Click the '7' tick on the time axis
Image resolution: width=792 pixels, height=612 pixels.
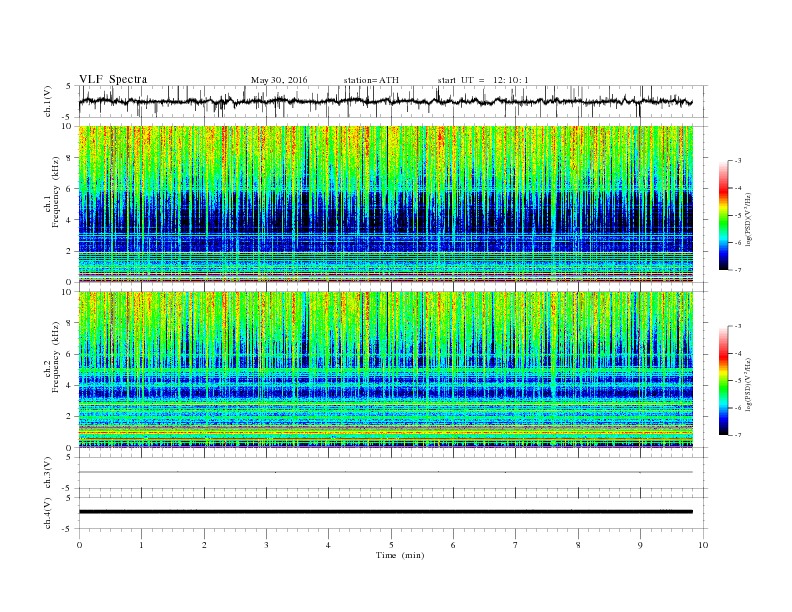pyautogui.click(x=516, y=545)
